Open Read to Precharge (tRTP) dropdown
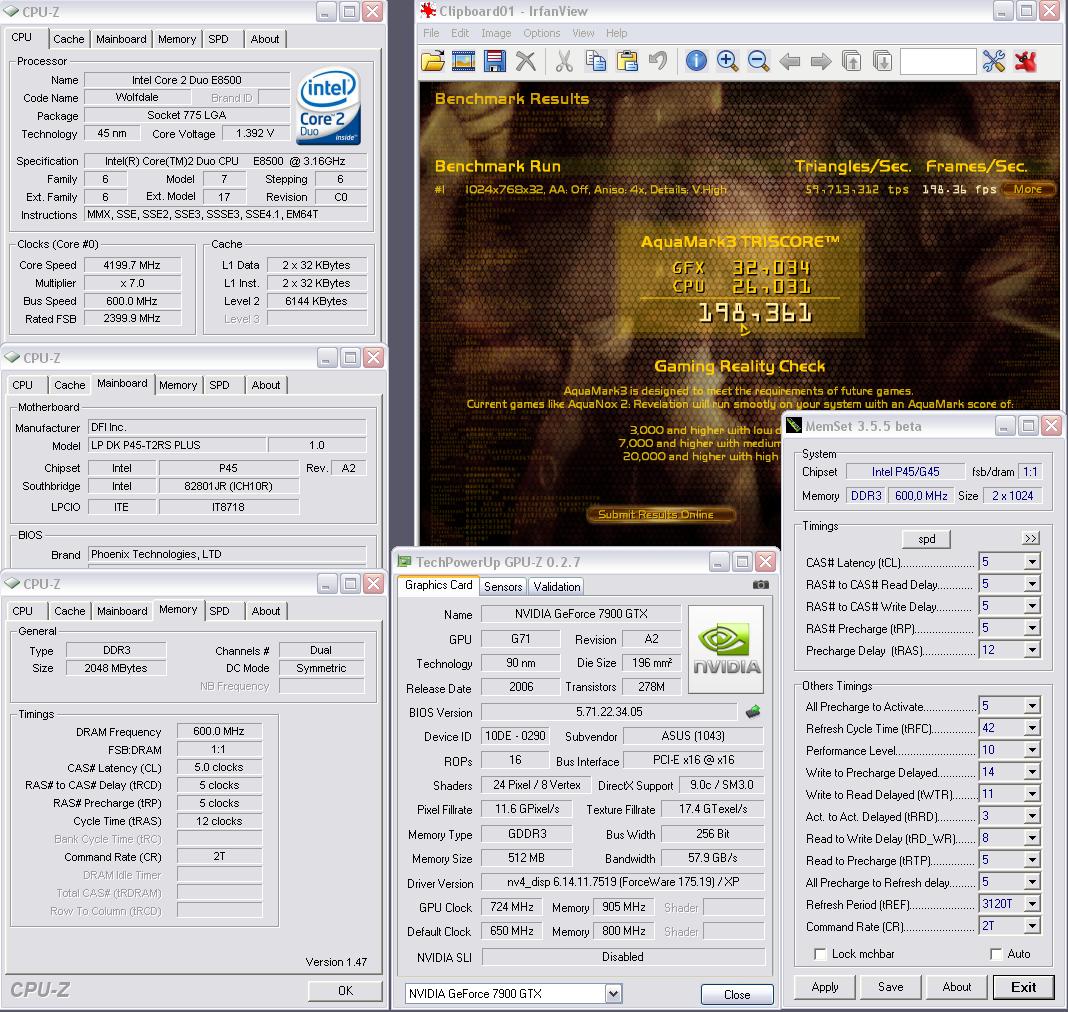Screen dimensions: 1068x1012 click(1033, 860)
